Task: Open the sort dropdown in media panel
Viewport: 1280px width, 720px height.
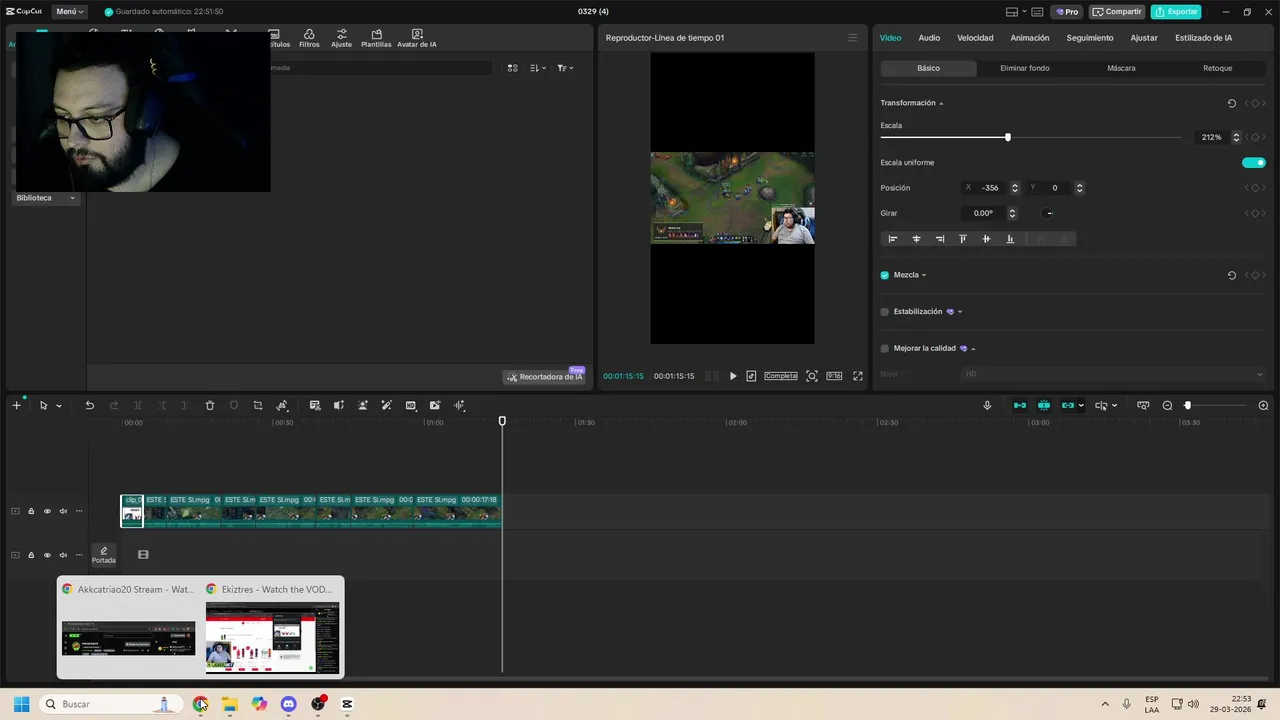Action: click(538, 68)
